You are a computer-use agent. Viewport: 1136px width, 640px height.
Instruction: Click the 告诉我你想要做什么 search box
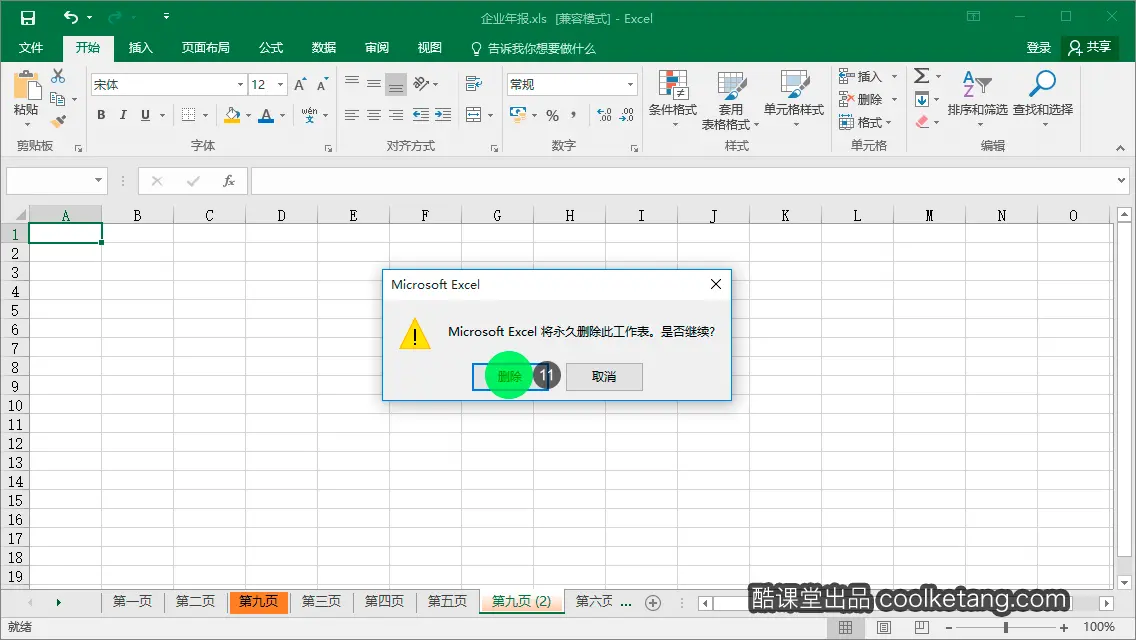(x=533, y=49)
